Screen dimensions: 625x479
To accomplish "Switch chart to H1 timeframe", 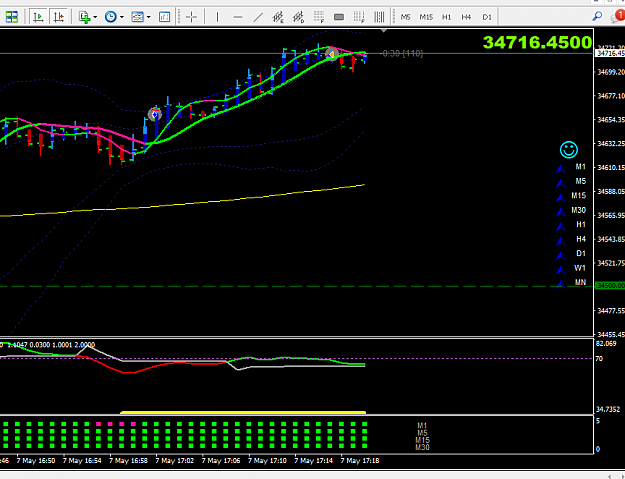I will [446, 17].
